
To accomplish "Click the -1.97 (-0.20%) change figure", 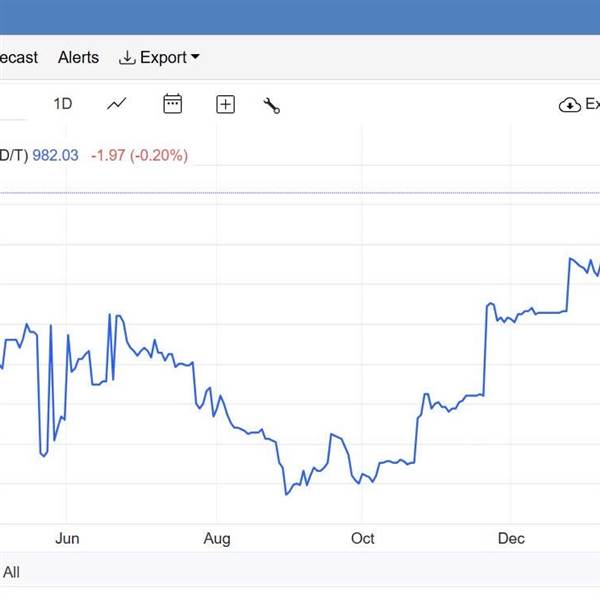I will click(139, 155).
